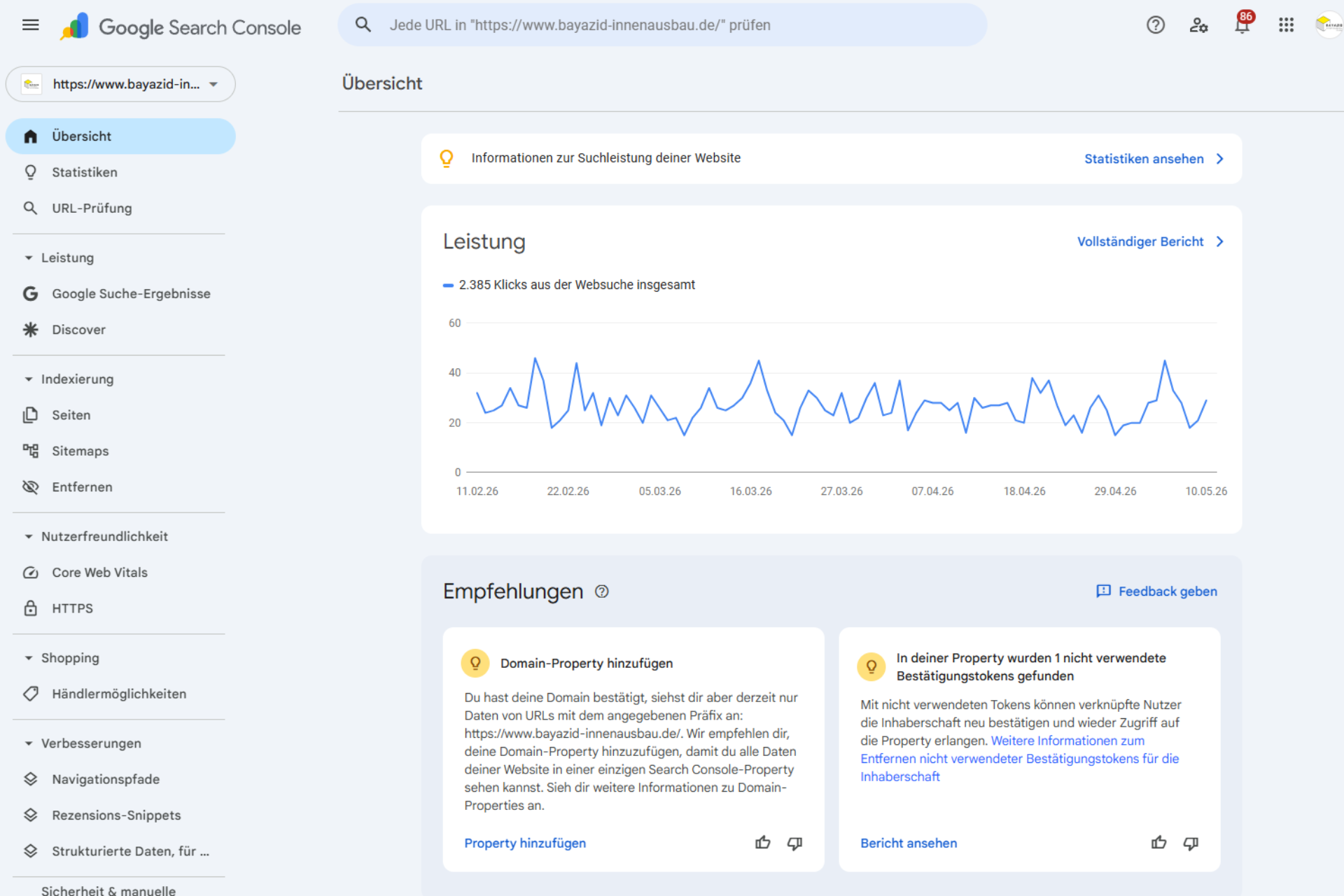Click Property hinzufügen link
1344x896 pixels.
[525, 843]
